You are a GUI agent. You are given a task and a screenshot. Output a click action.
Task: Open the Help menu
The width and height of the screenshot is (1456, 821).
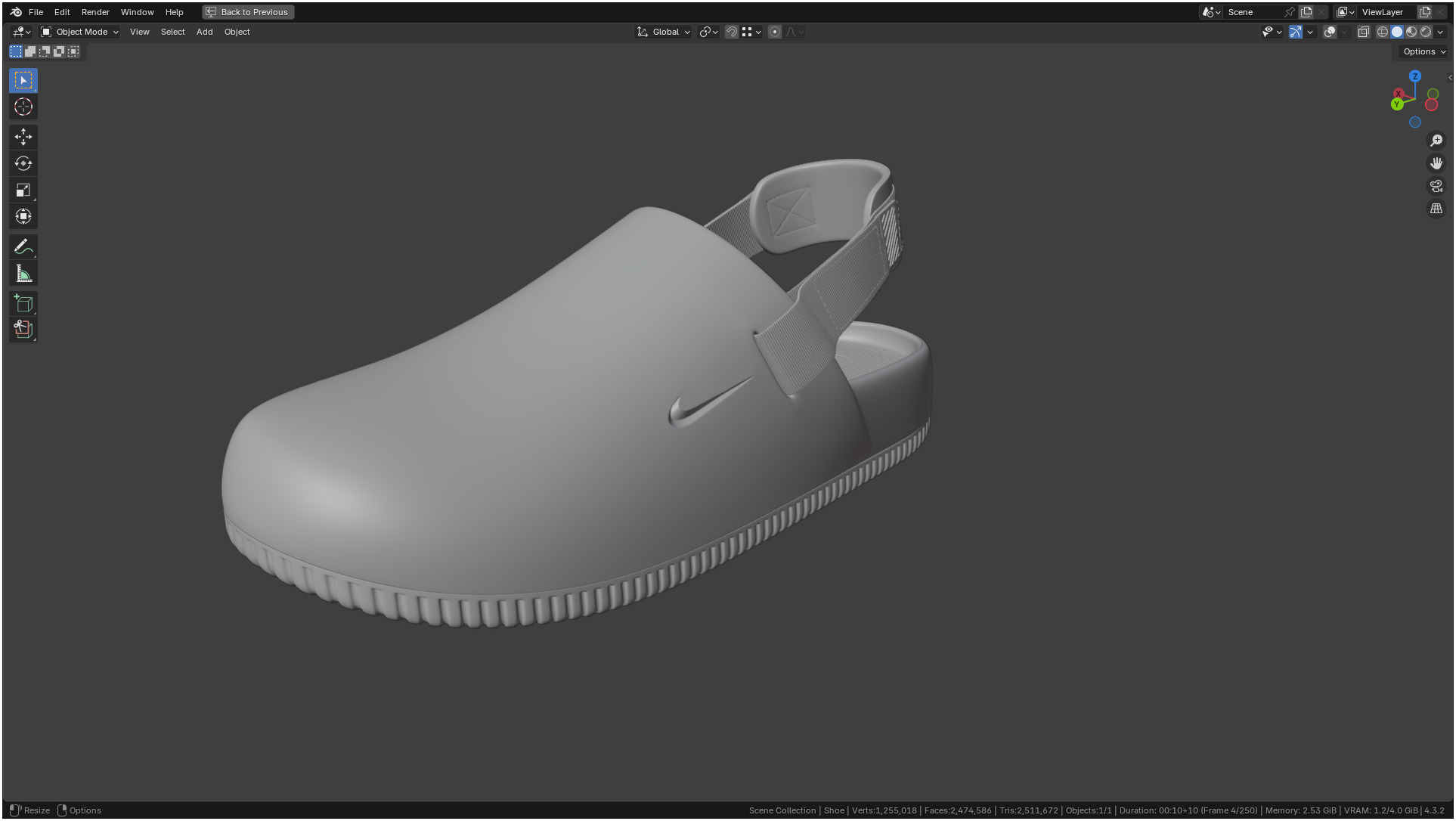(174, 12)
